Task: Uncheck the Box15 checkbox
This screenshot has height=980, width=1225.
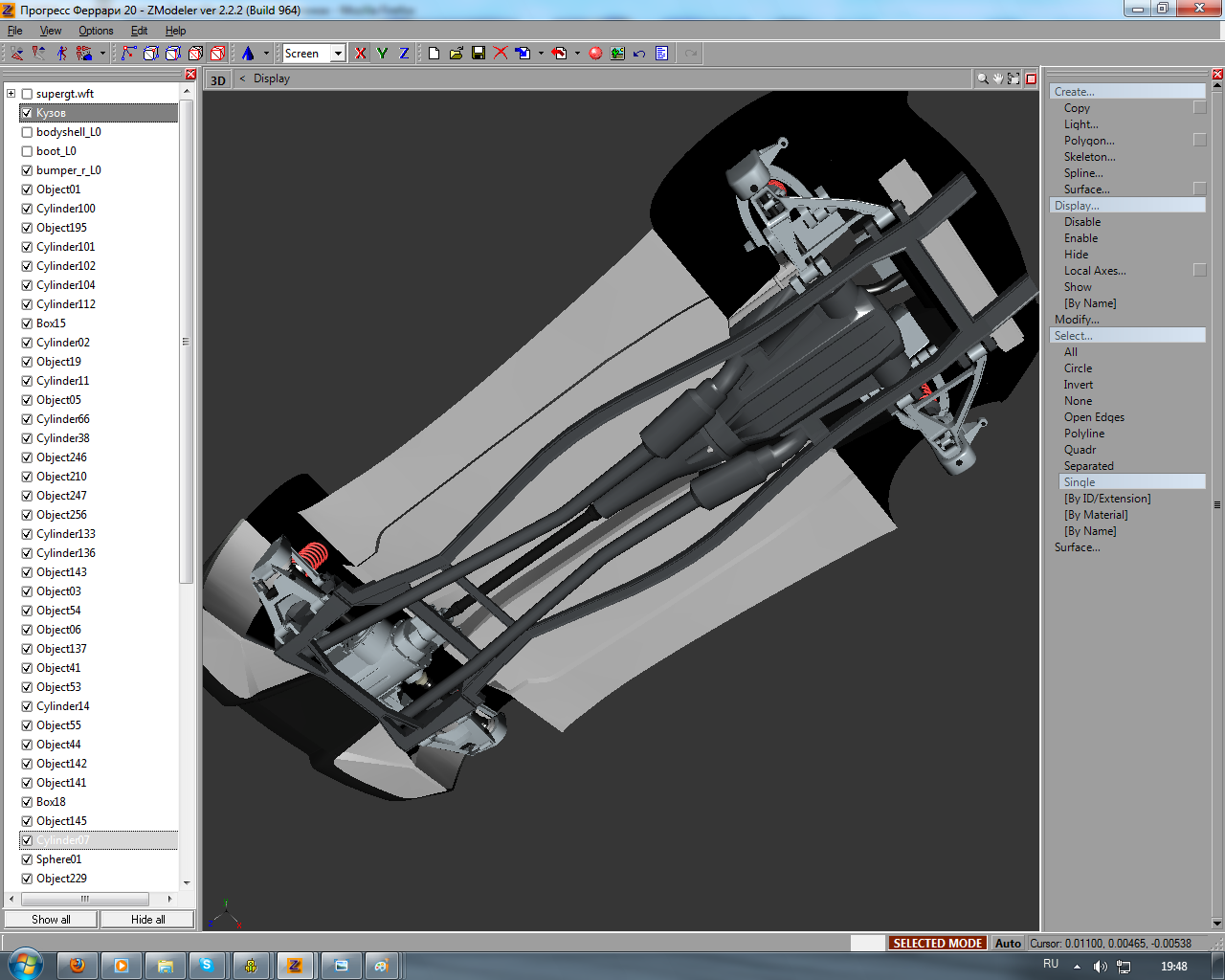Action: coord(27,323)
